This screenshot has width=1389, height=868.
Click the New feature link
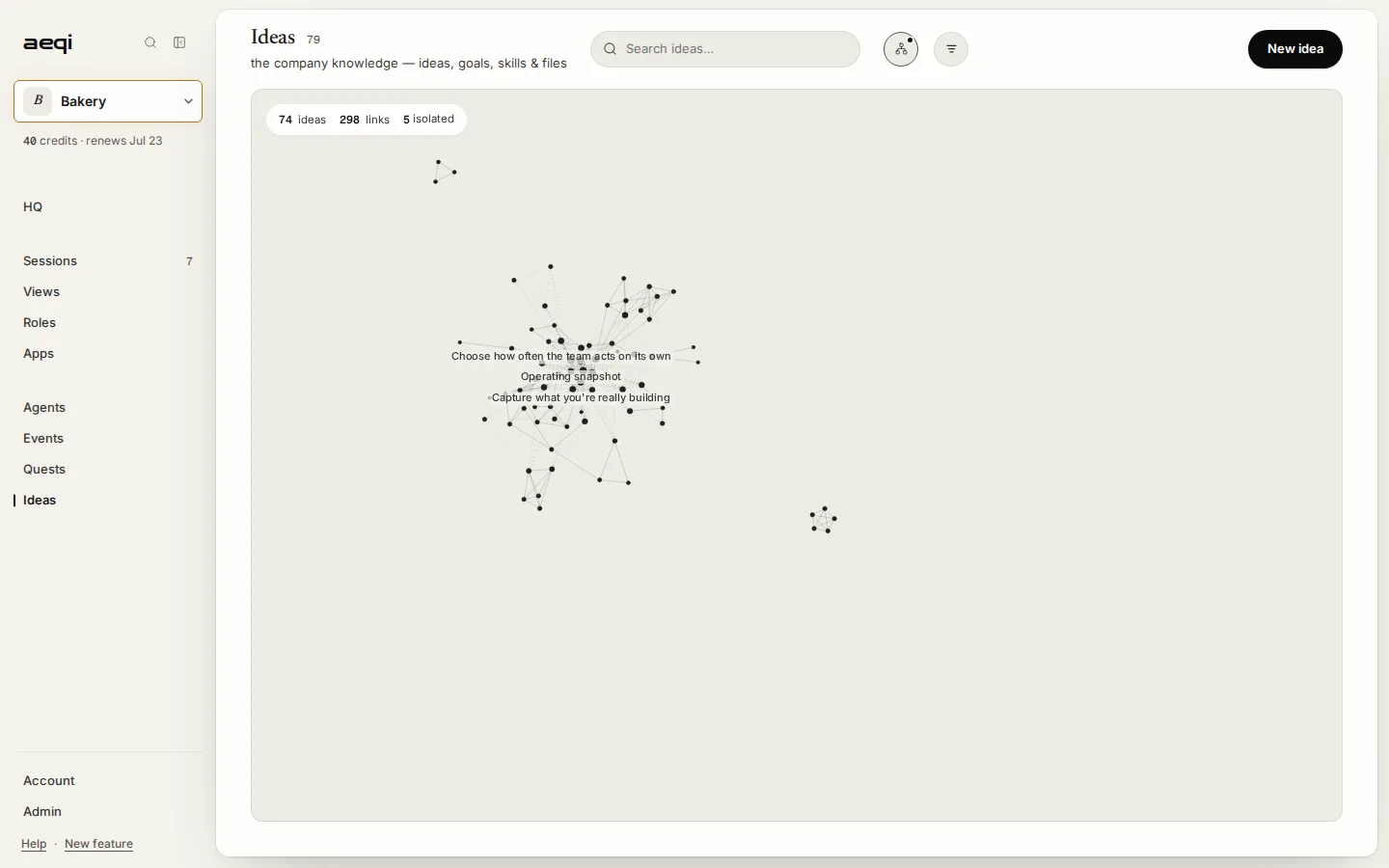(x=98, y=844)
